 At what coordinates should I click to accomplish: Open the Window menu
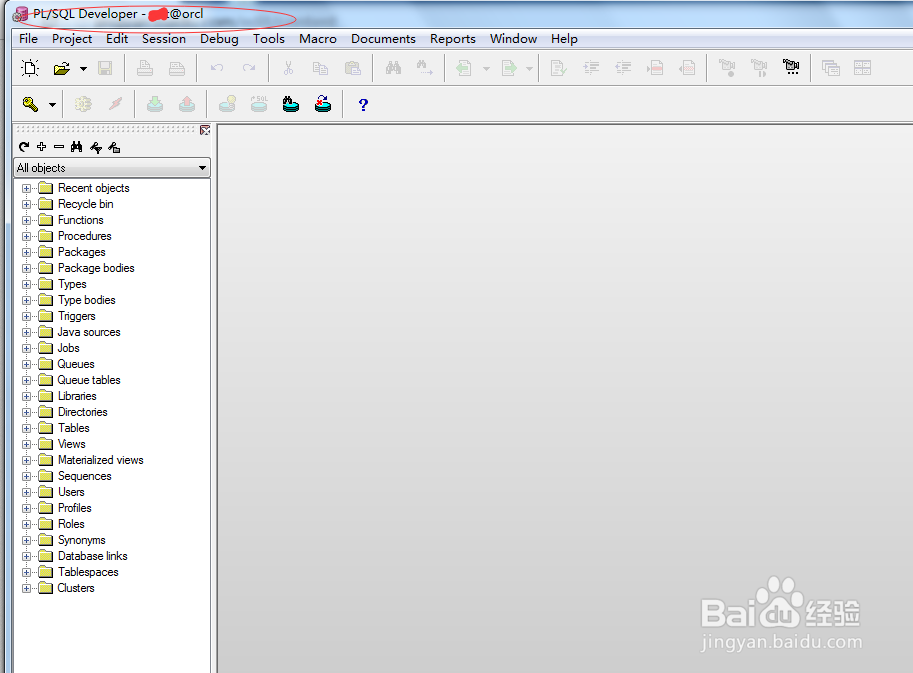tap(513, 39)
